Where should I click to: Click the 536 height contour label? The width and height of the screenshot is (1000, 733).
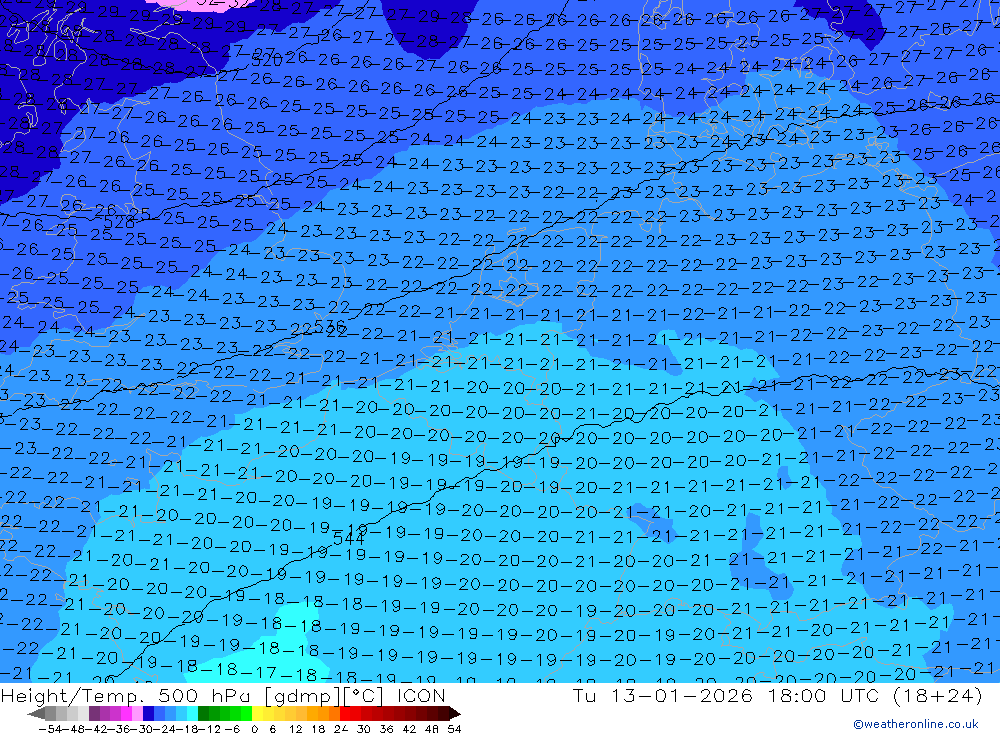[x=330, y=327]
